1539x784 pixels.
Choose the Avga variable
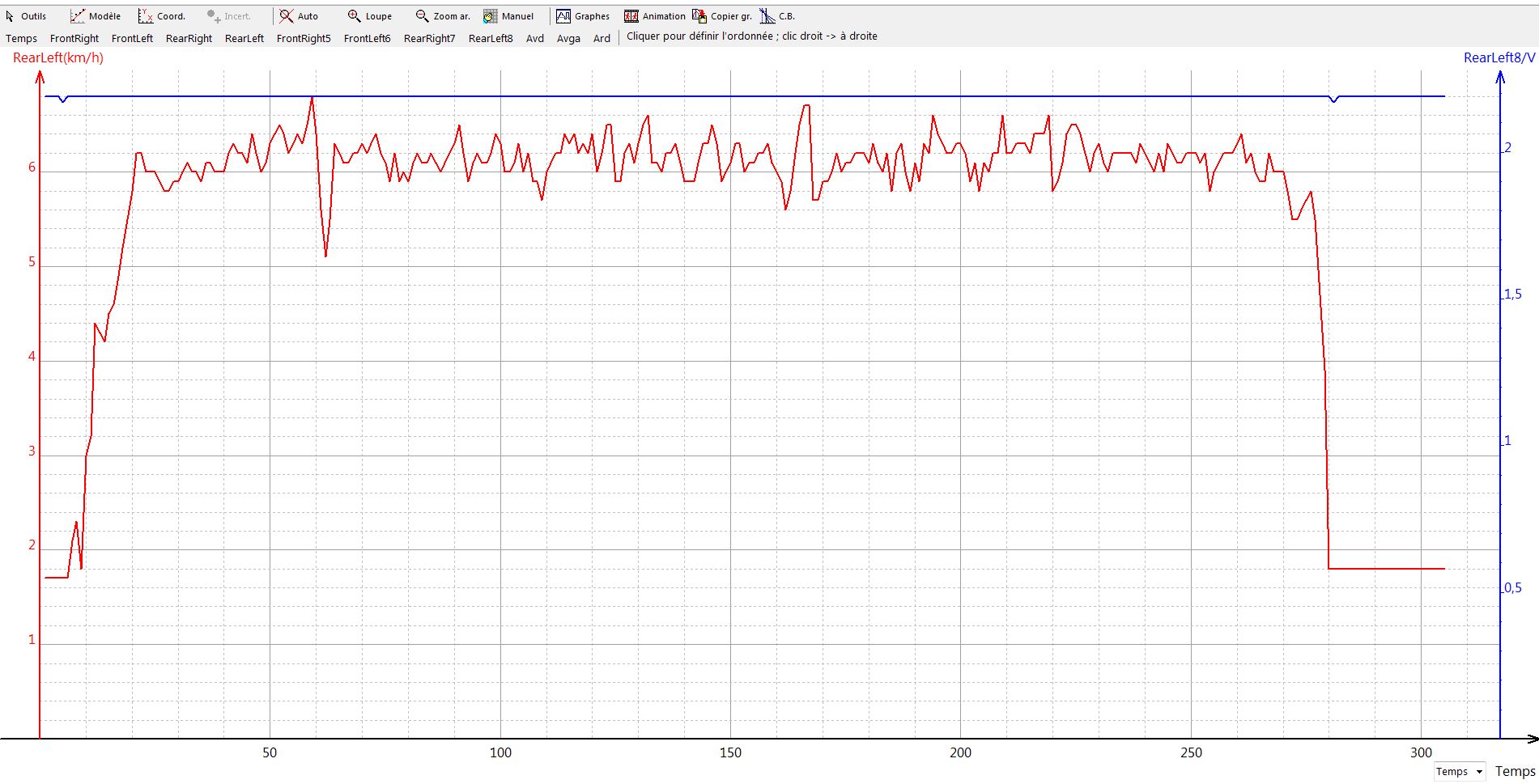click(x=568, y=38)
